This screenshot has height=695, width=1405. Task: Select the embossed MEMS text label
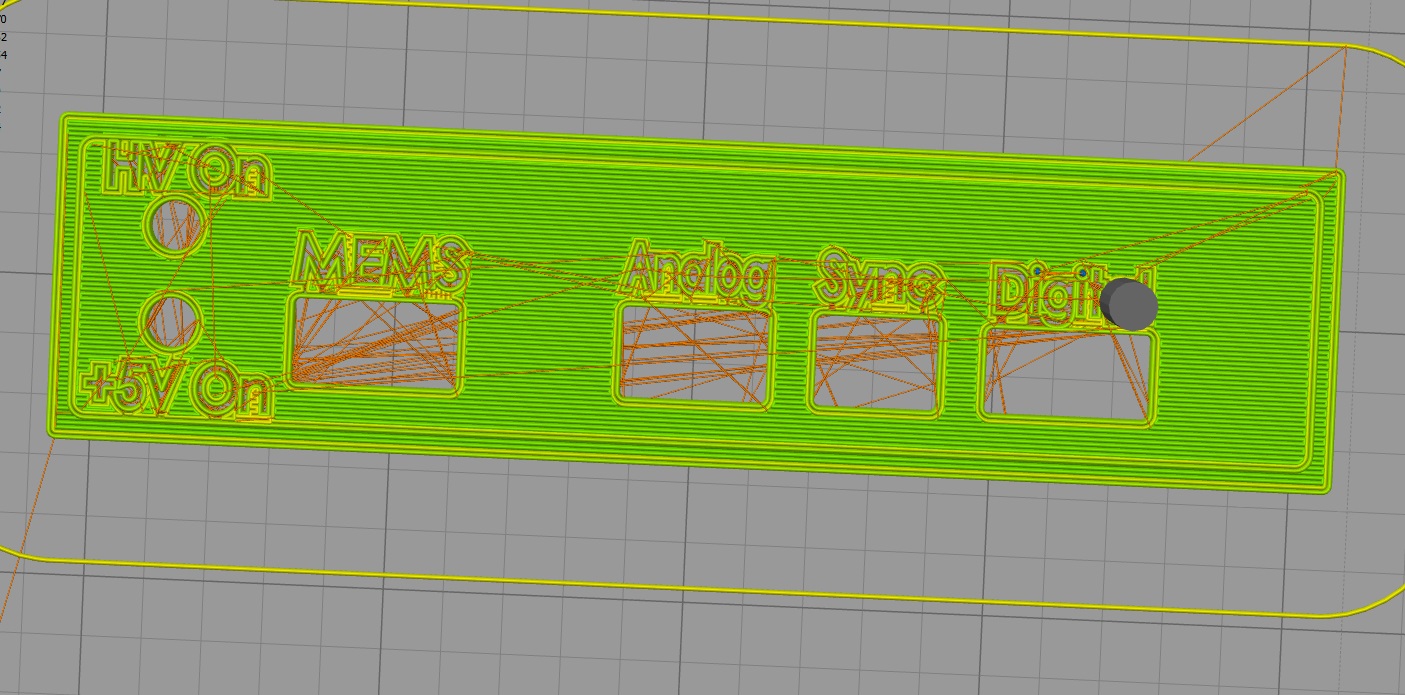(381, 262)
